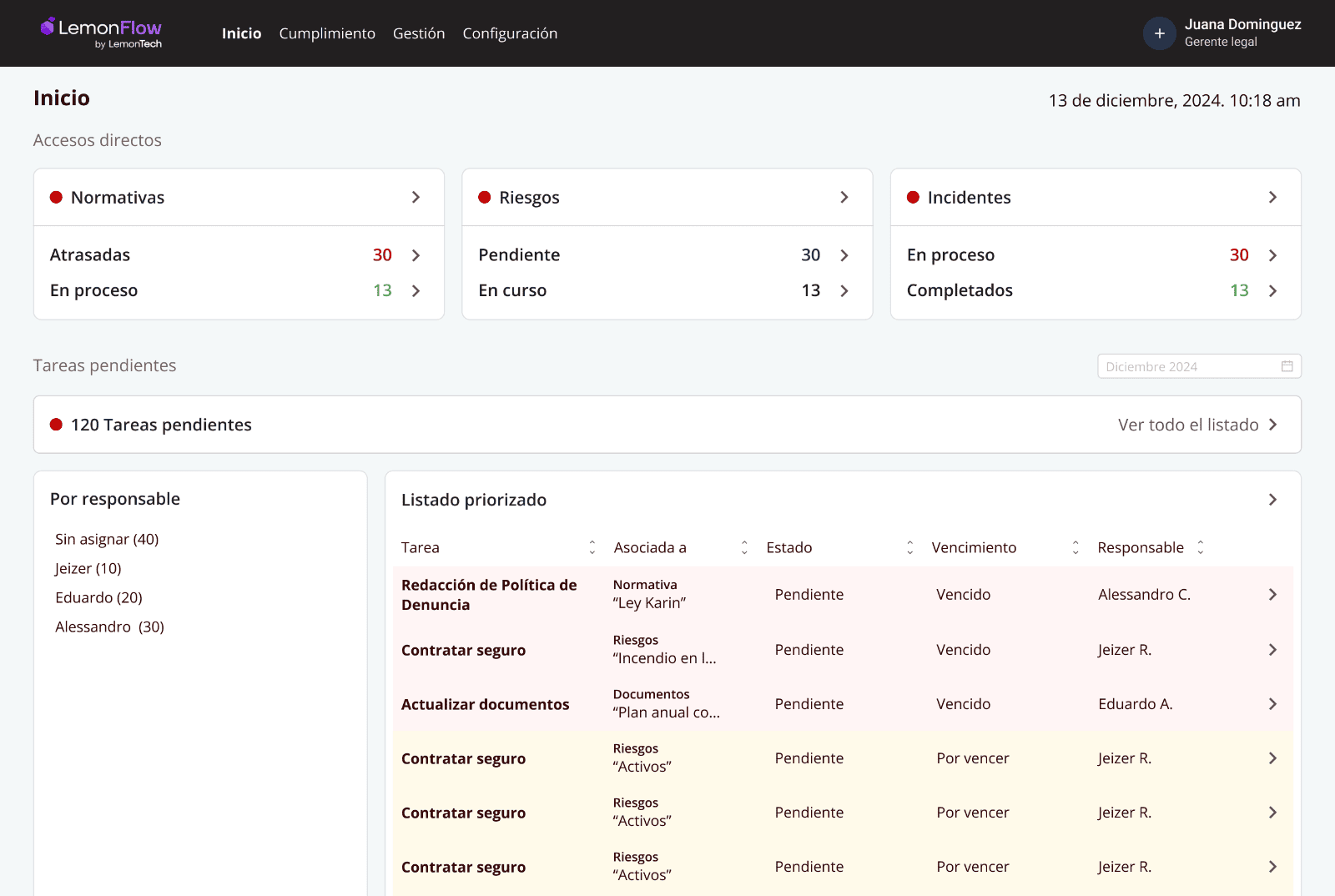This screenshot has height=896, width=1335.
Task: Sort table by Vencimiento column
Action: (1076, 547)
